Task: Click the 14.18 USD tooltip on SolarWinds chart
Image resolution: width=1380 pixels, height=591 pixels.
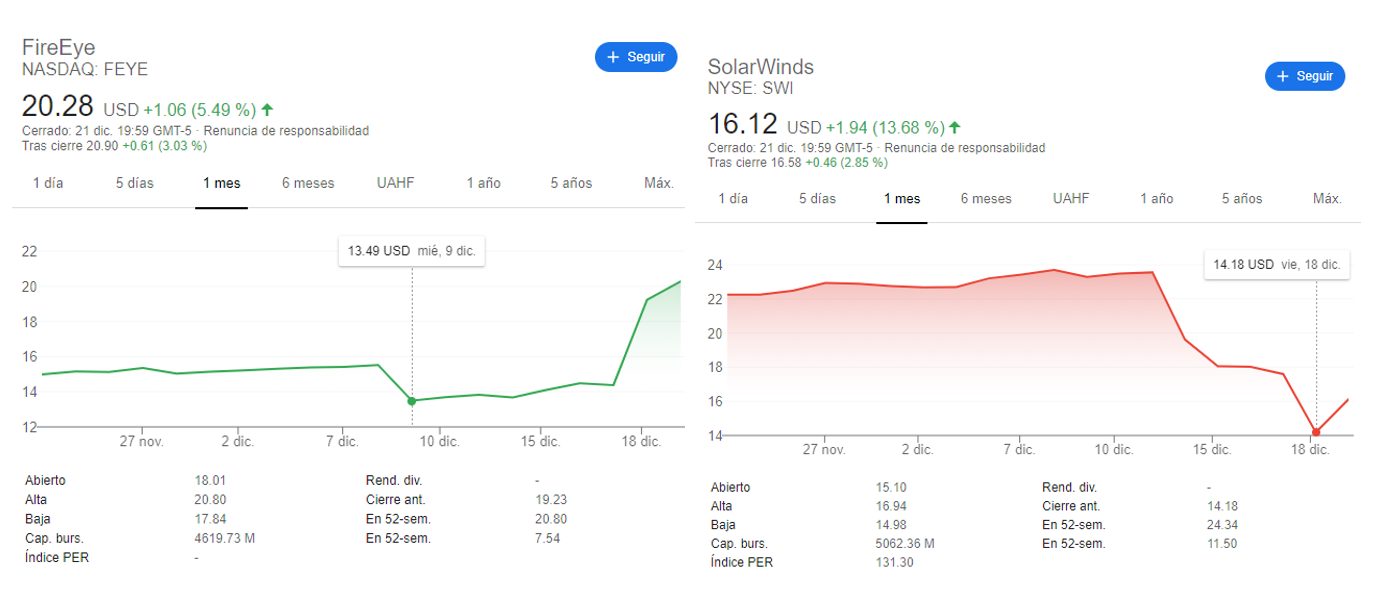Action: pyautogui.click(x=1277, y=265)
